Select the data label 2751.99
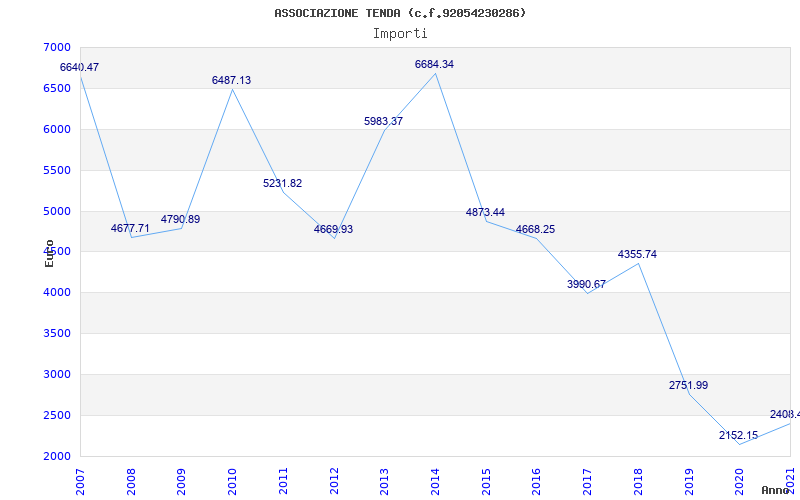 [688, 385]
